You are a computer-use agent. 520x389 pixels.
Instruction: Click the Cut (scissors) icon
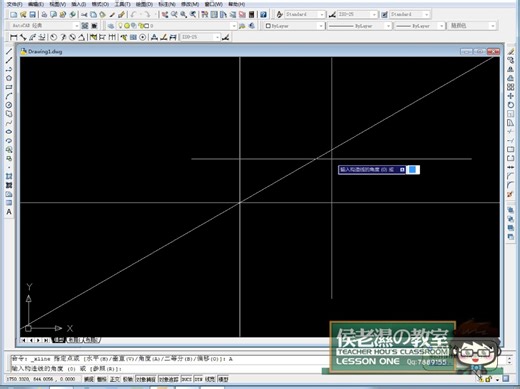[84, 15]
